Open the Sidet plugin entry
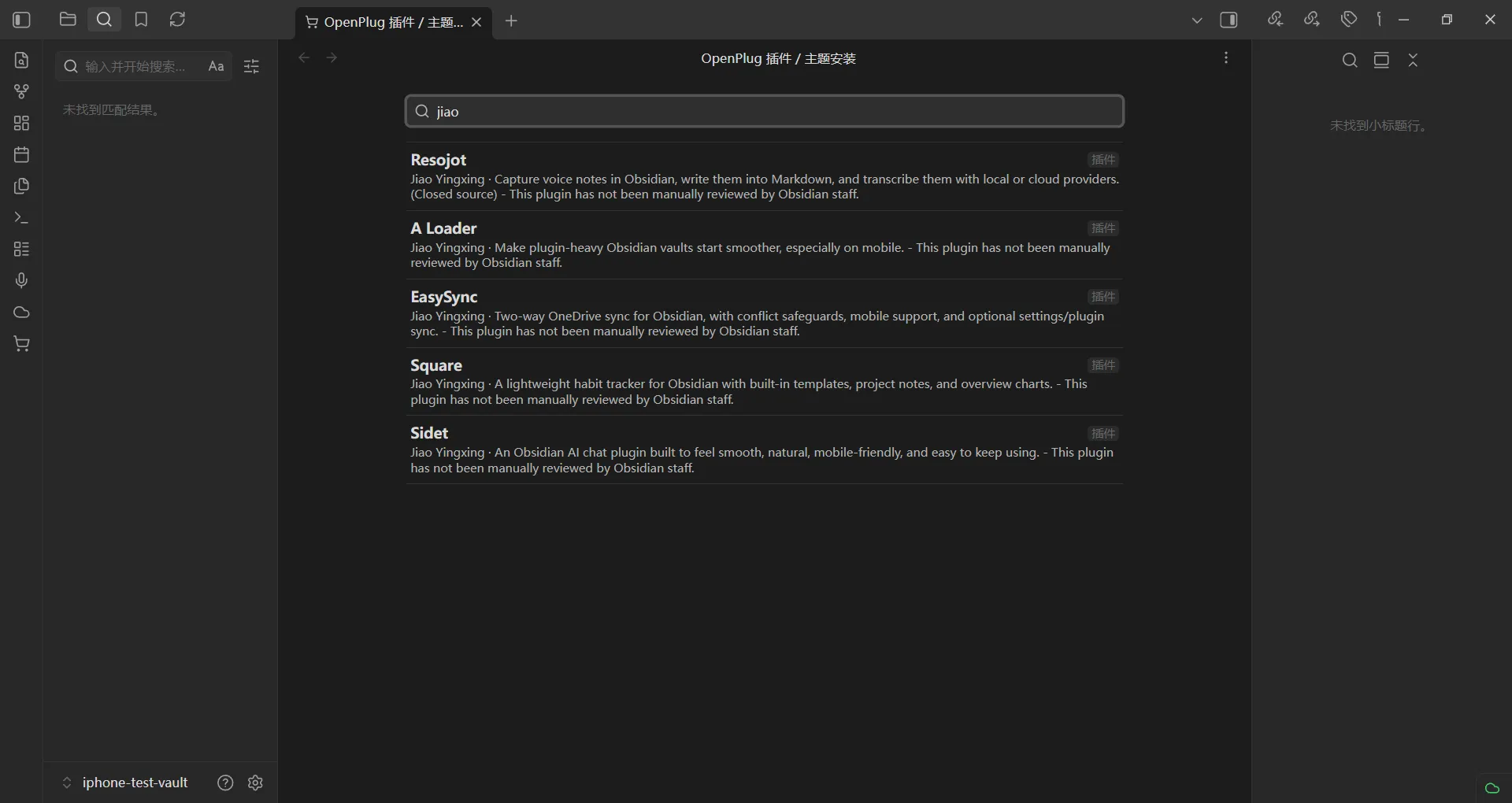 coord(764,450)
